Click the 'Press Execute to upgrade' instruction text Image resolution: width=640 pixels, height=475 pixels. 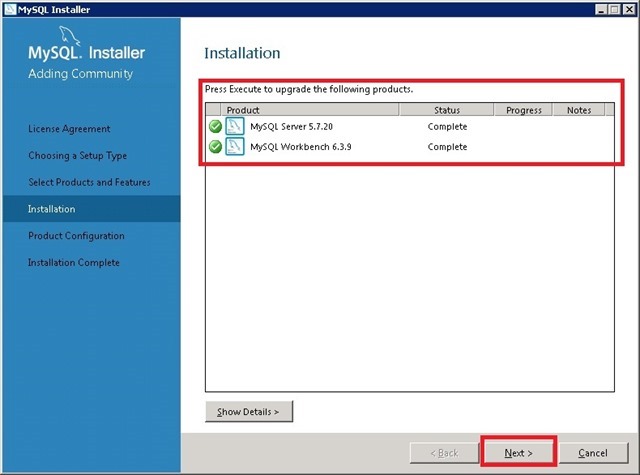click(309, 89)
